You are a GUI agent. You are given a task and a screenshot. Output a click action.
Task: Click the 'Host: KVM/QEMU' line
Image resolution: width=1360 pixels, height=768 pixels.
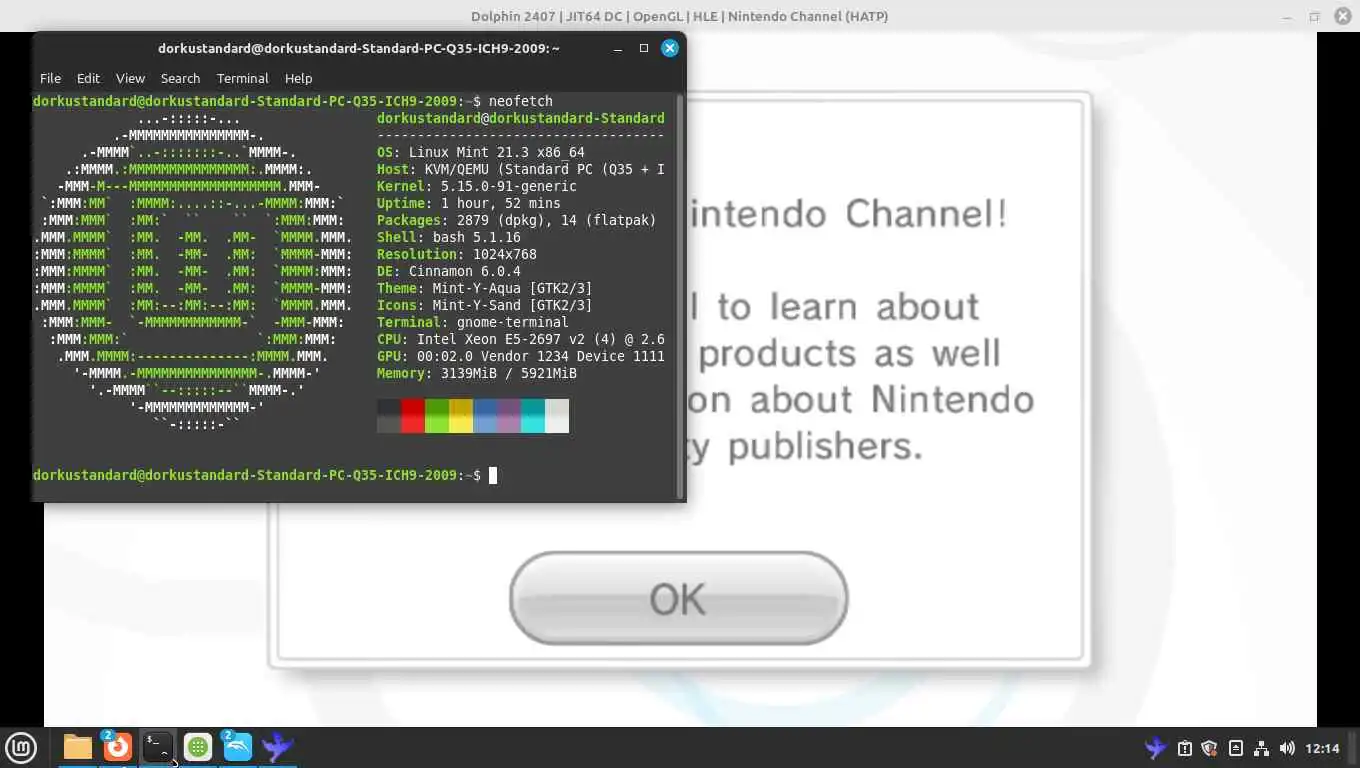521,169
